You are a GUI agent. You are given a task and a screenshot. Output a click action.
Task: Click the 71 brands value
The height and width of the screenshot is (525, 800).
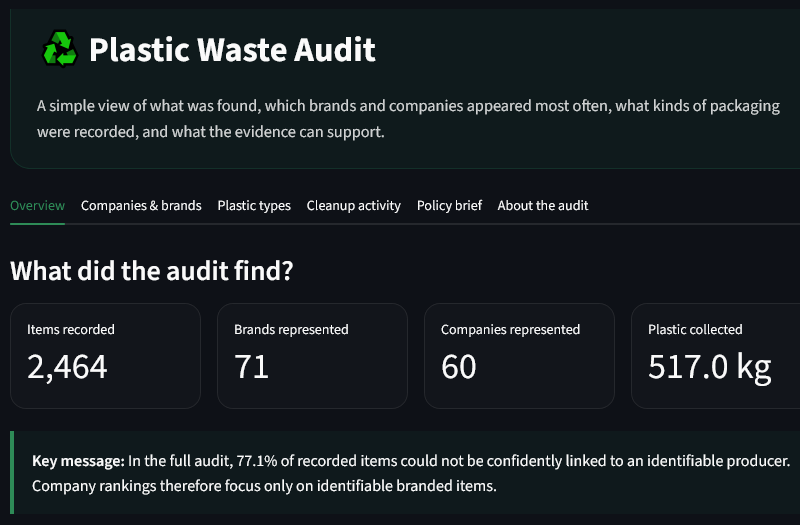(x=252, y=367)
